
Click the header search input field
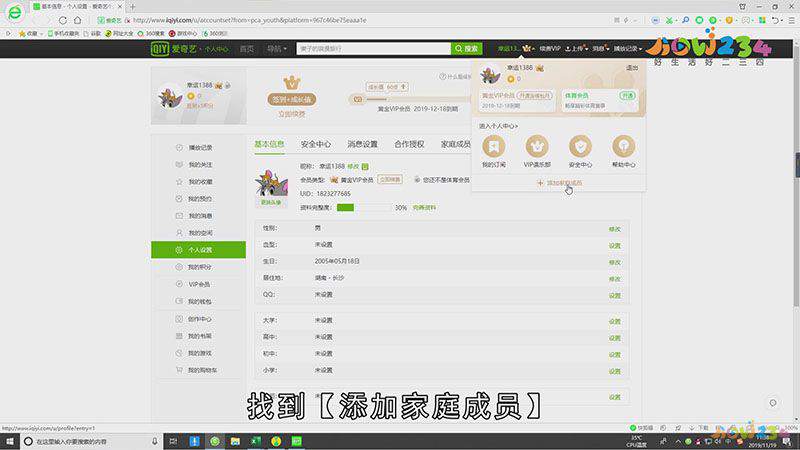[373, 48]
